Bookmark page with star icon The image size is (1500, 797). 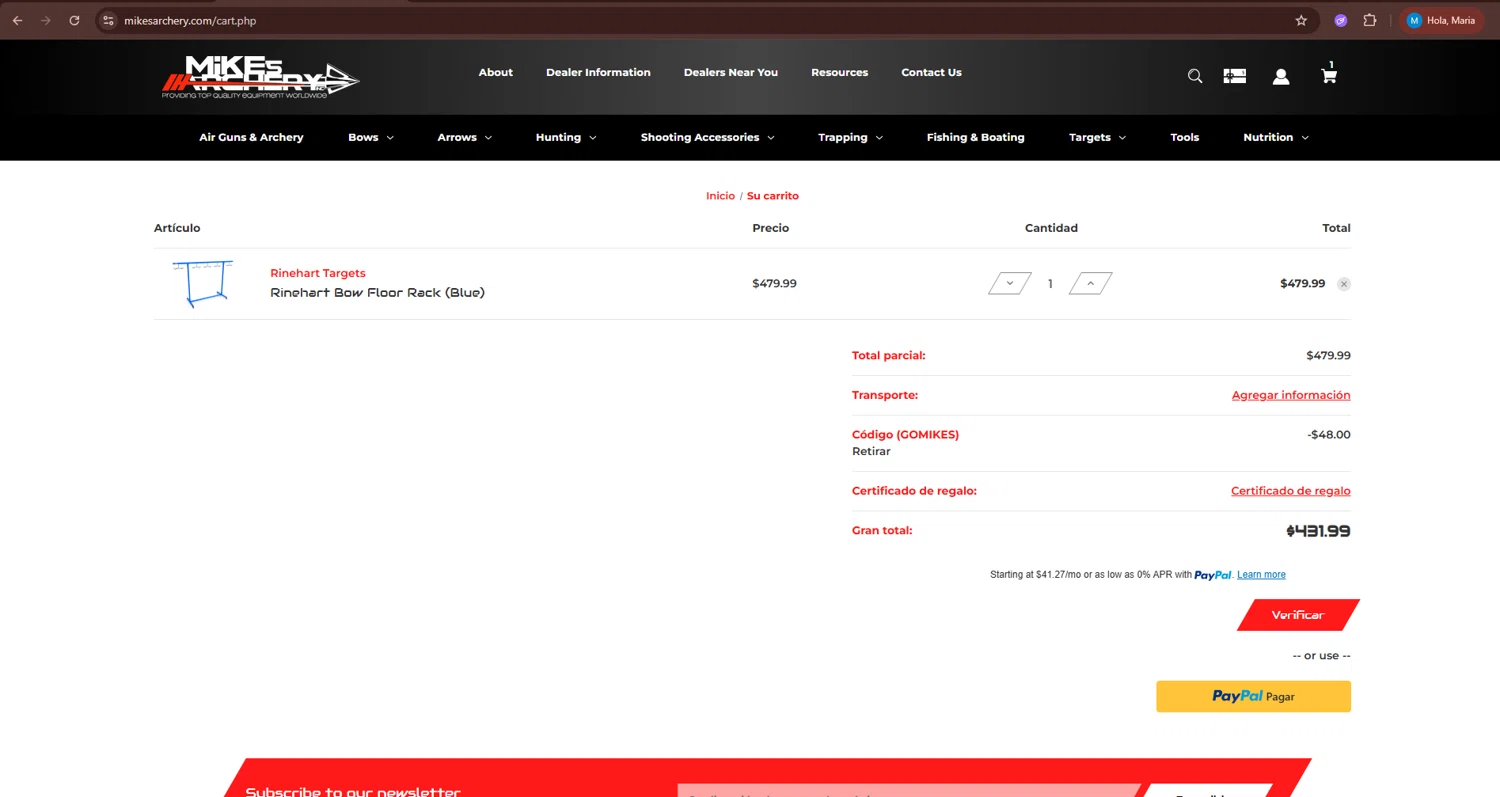tap(1301, 20)
